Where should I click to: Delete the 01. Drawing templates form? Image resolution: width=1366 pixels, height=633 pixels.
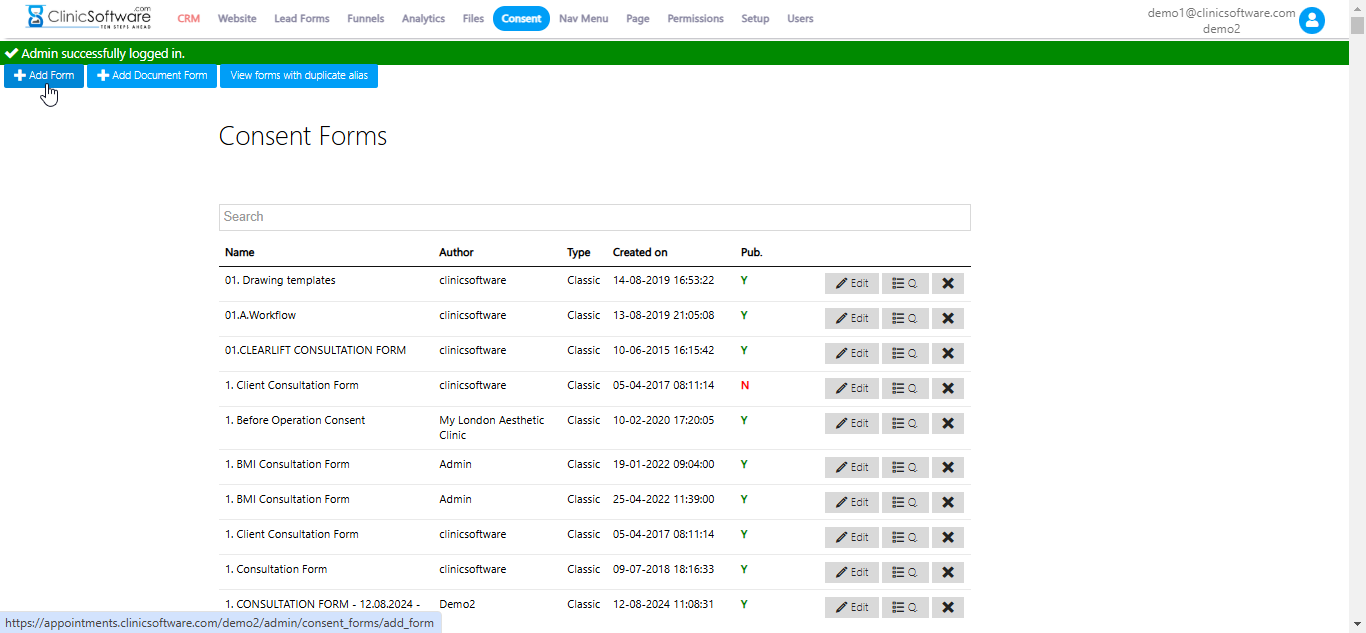947,284
